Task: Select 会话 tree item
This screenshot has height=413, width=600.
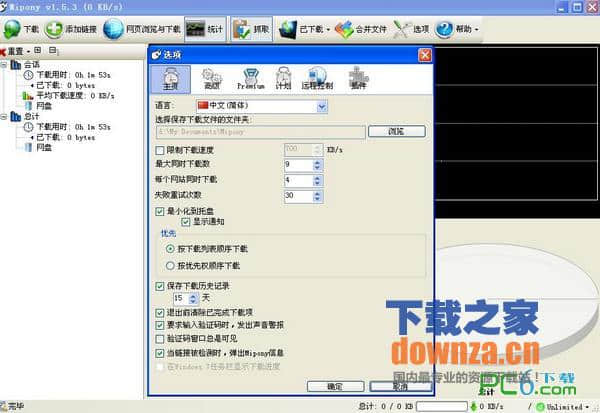Action: coord(32,64)
